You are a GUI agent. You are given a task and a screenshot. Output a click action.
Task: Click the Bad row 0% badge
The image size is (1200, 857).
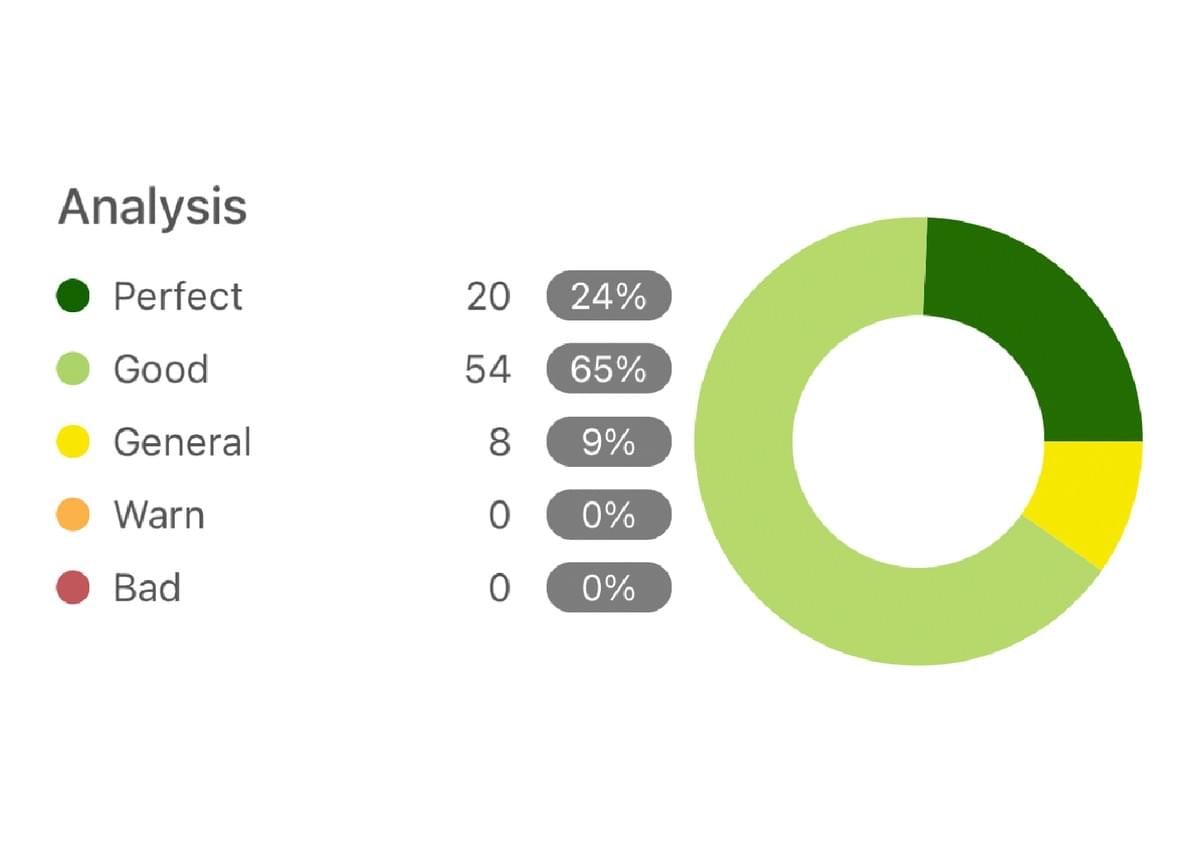pos(608,588)
